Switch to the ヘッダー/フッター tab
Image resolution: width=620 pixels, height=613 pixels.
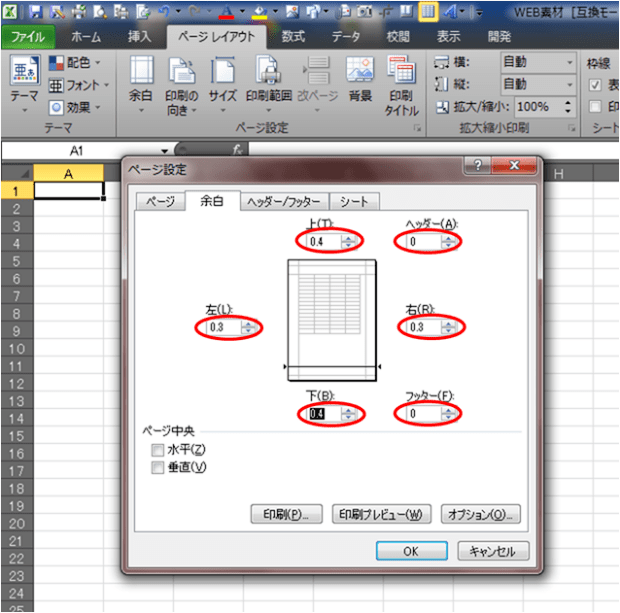point(284,202)
